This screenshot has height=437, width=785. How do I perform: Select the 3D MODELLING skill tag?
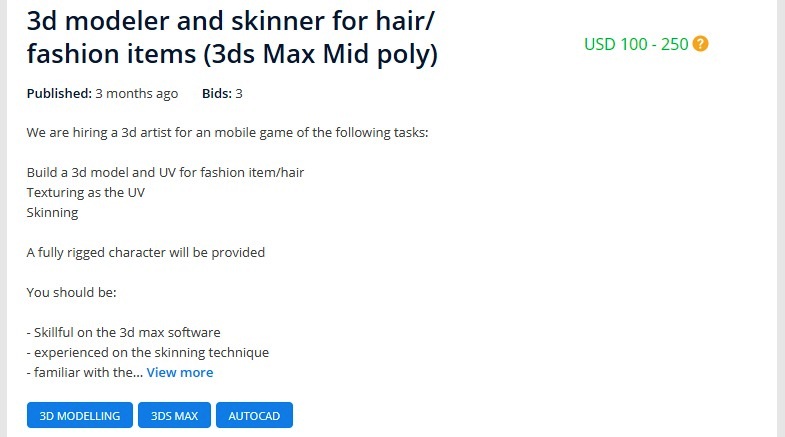click(x=80, y=415)
